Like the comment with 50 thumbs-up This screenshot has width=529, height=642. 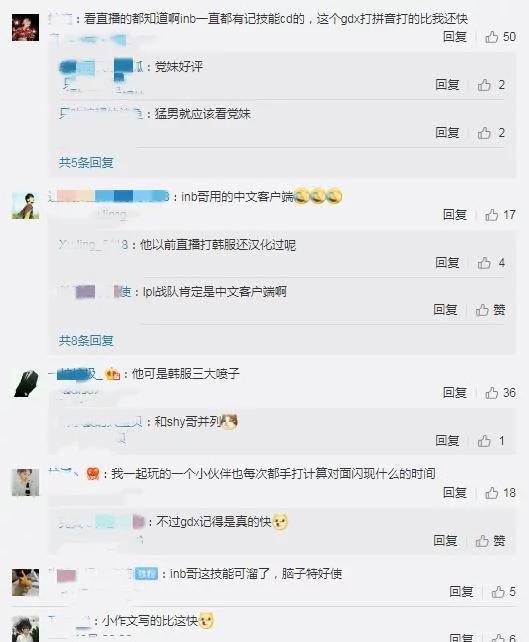point(500,37)
